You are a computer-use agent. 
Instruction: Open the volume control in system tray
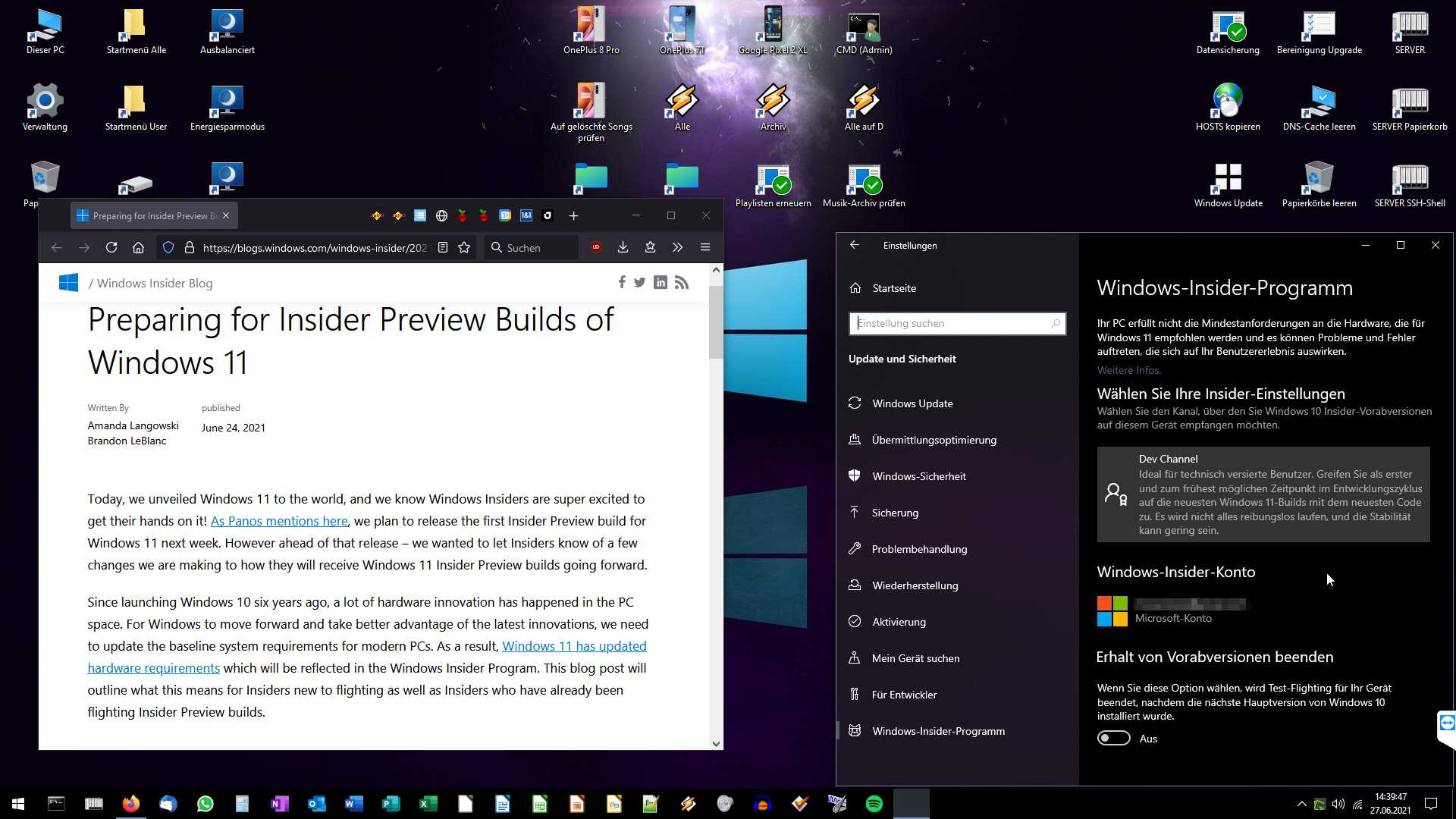point(1338,804)
